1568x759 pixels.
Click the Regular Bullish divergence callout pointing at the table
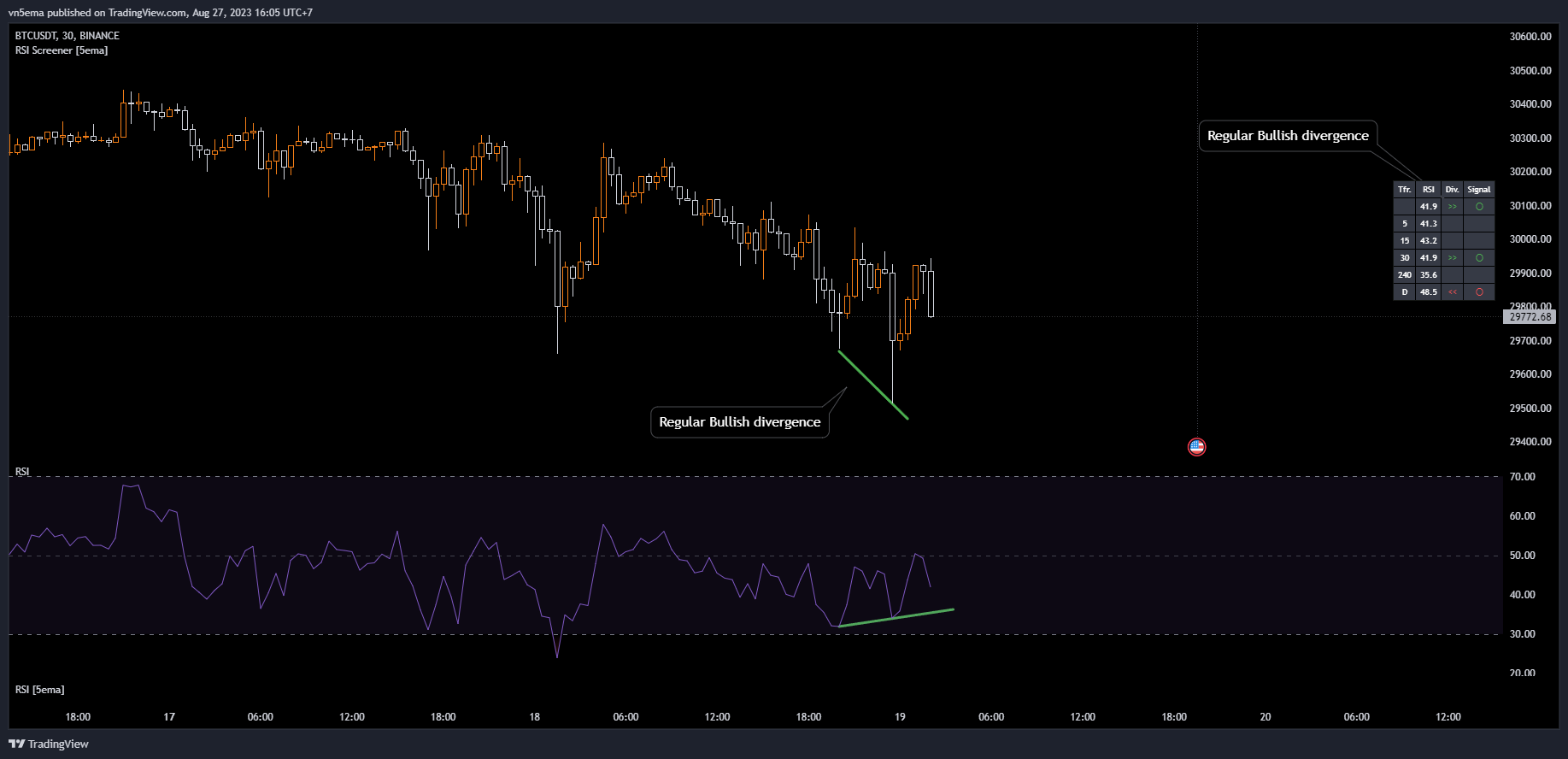[x=1289, y=136]
